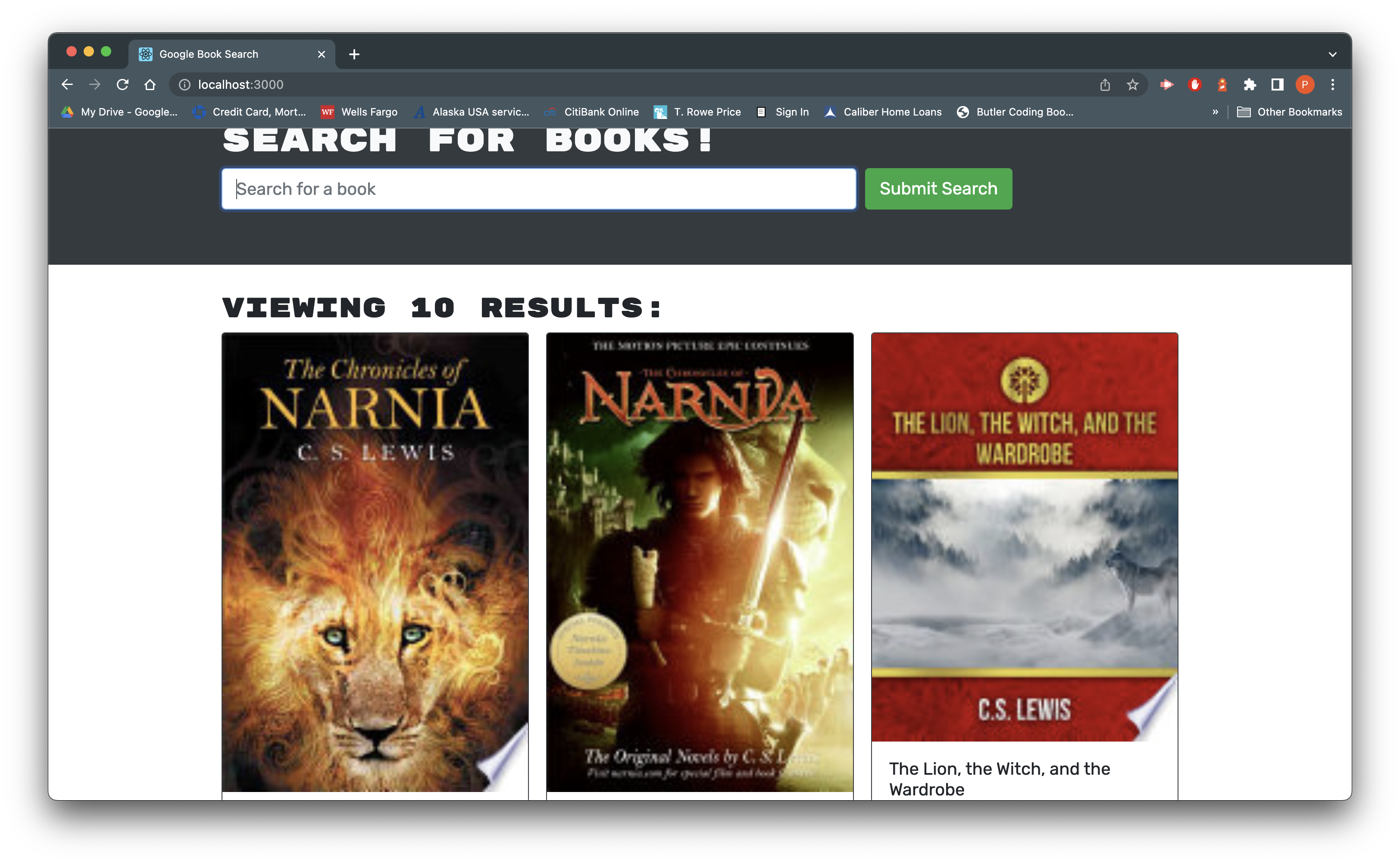Screen dimensions: 1400x864
Task: Open Butler Coding Boo... bookmark
Action: 1015,112
